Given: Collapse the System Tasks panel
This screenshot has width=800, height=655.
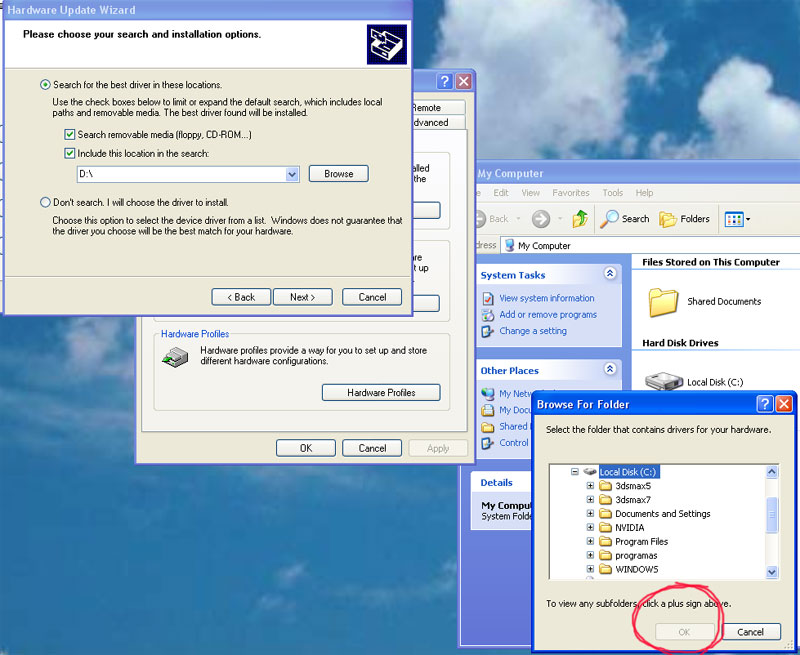Looking at the screenshot, I should (610, 273).
